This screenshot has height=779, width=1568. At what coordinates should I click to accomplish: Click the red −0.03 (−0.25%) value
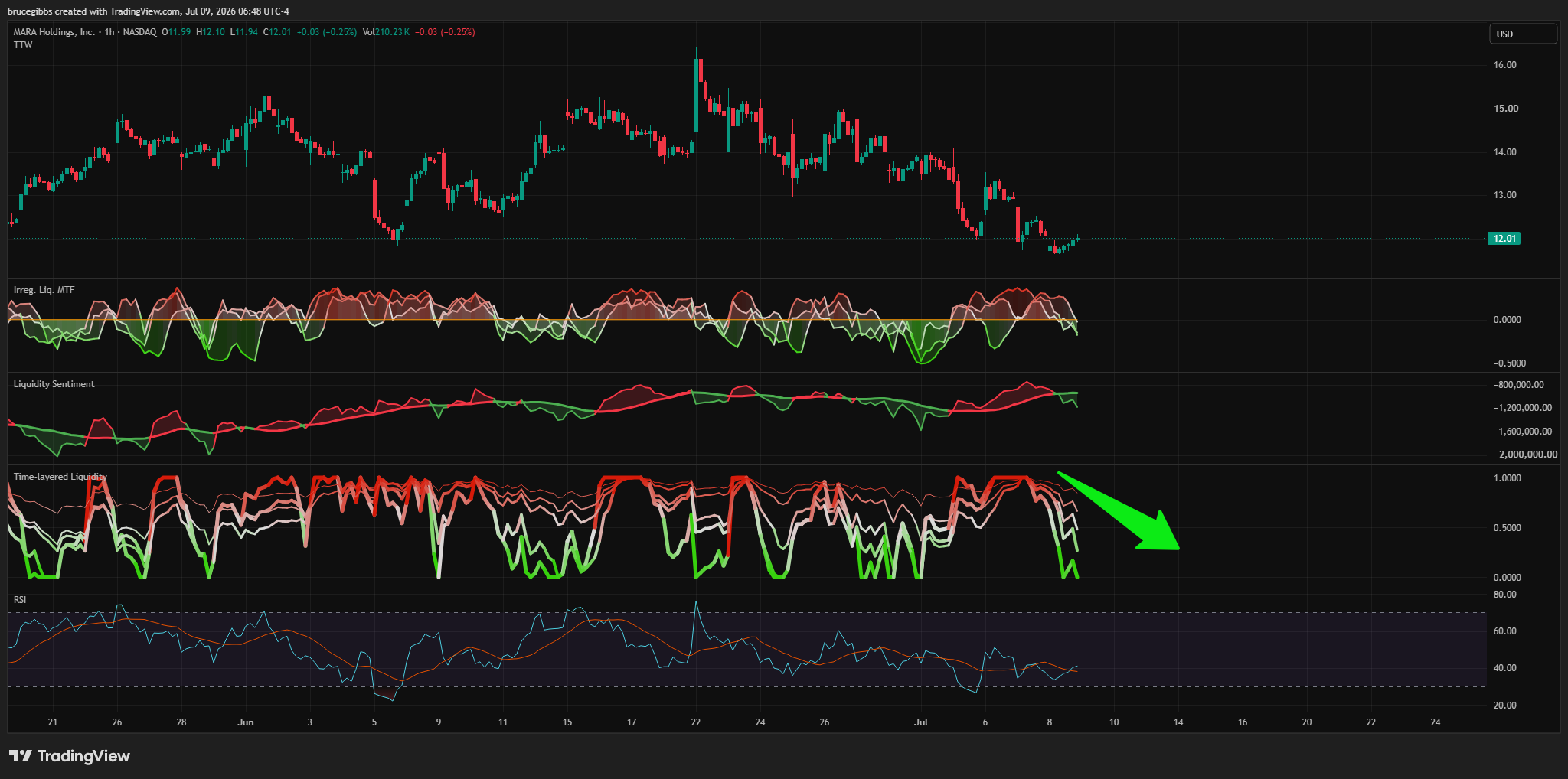[445, 32]
